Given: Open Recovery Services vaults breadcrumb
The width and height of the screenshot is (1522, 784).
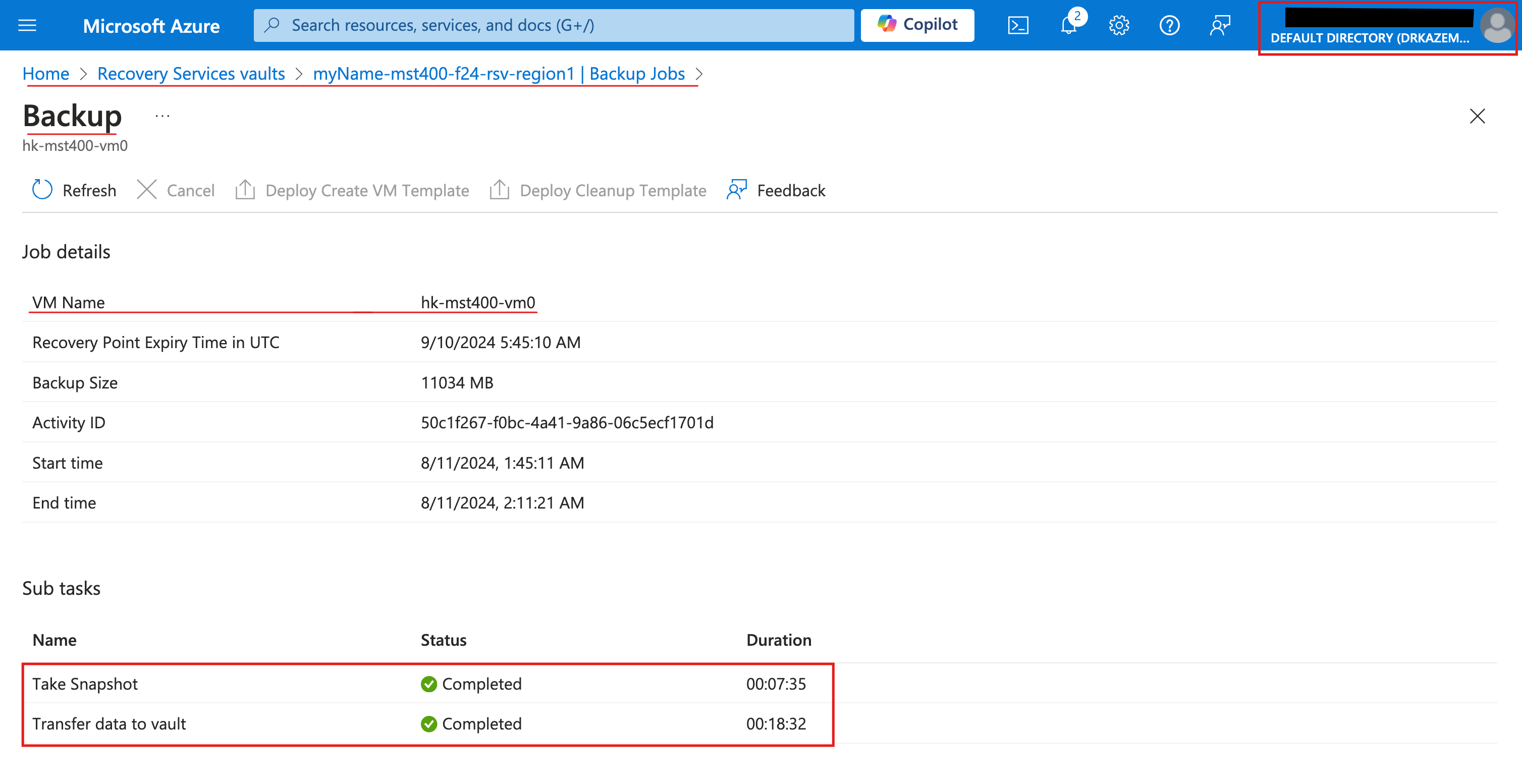Looking at the screenshot, I should point(191,73).
